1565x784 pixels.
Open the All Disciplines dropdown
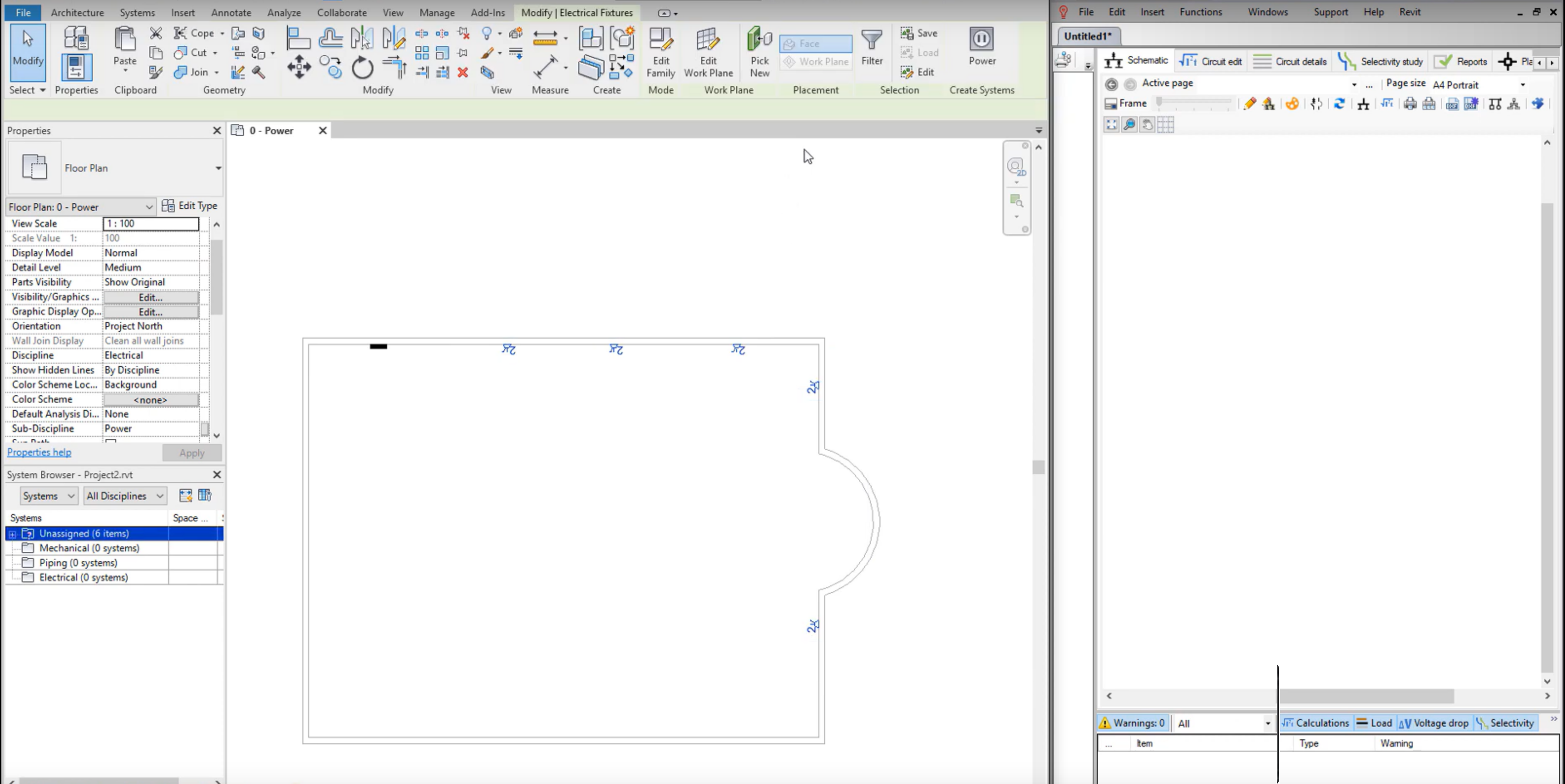(125, 496)
